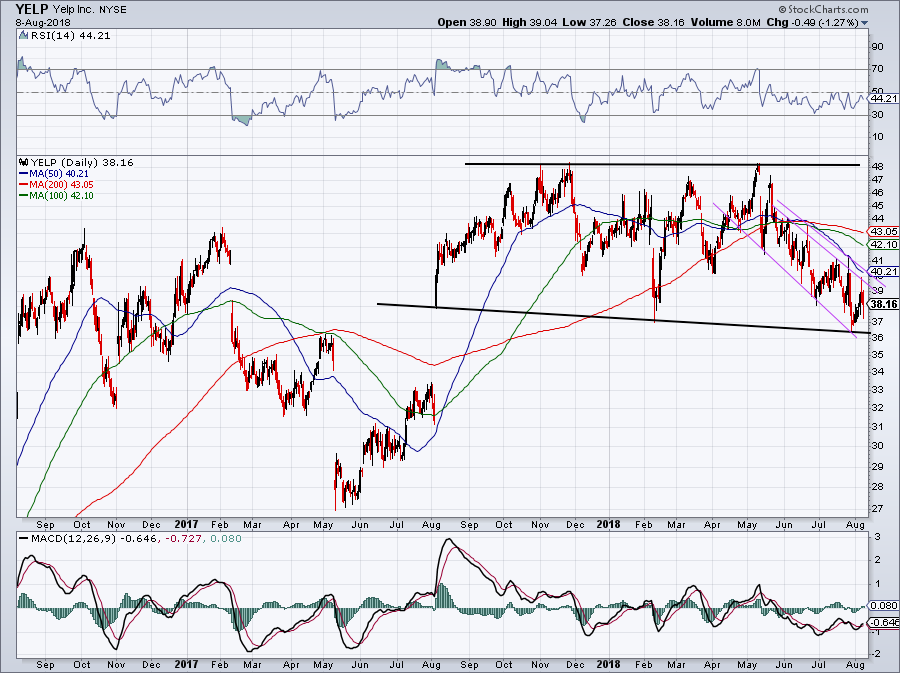Click the -2 level on MACD axis
Viewport: 900px width, 673px height.
point(876,654)
